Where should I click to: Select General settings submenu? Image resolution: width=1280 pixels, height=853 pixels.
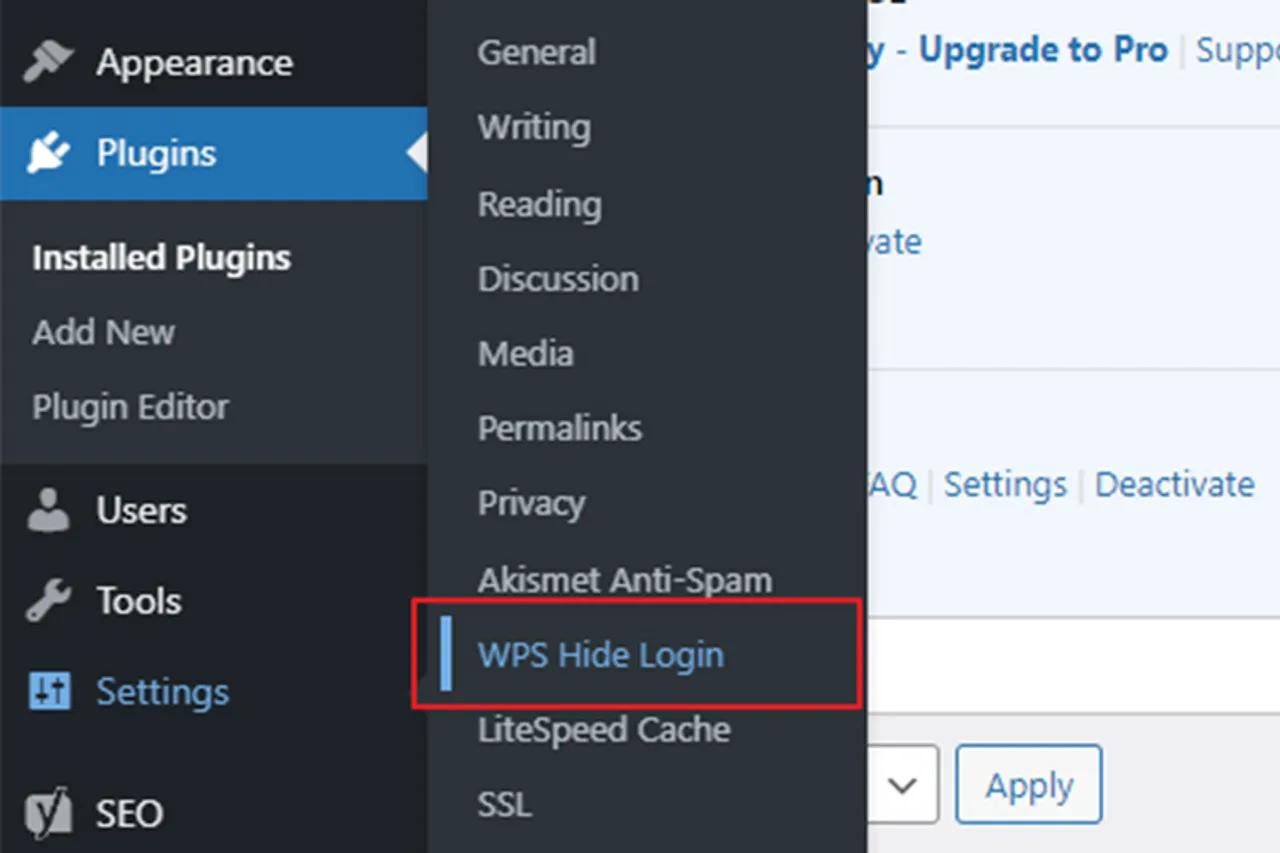(536, 52)
